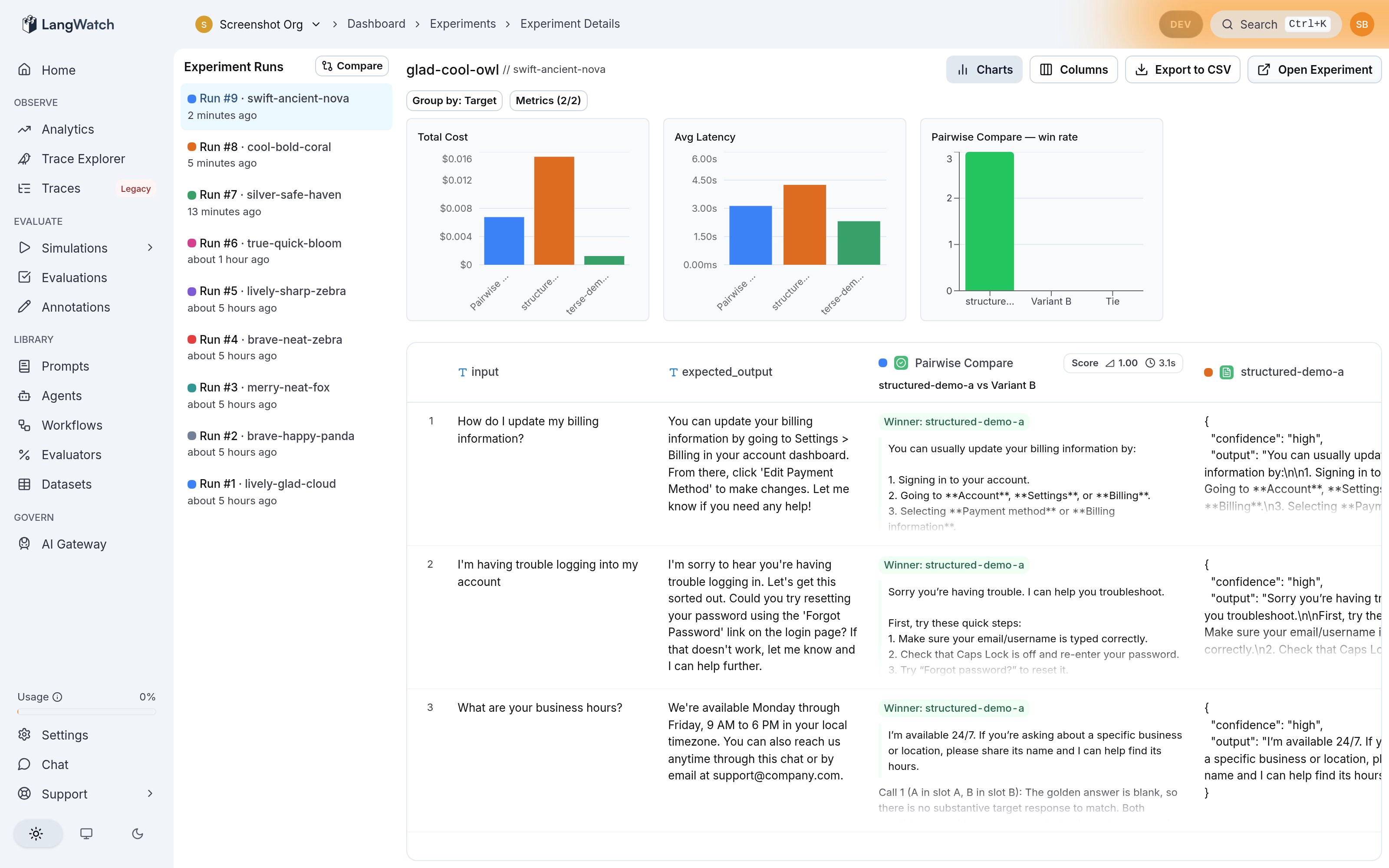1389x868 pixels.
Task: Click the Usage progress bar
Action: click(86, 712)
